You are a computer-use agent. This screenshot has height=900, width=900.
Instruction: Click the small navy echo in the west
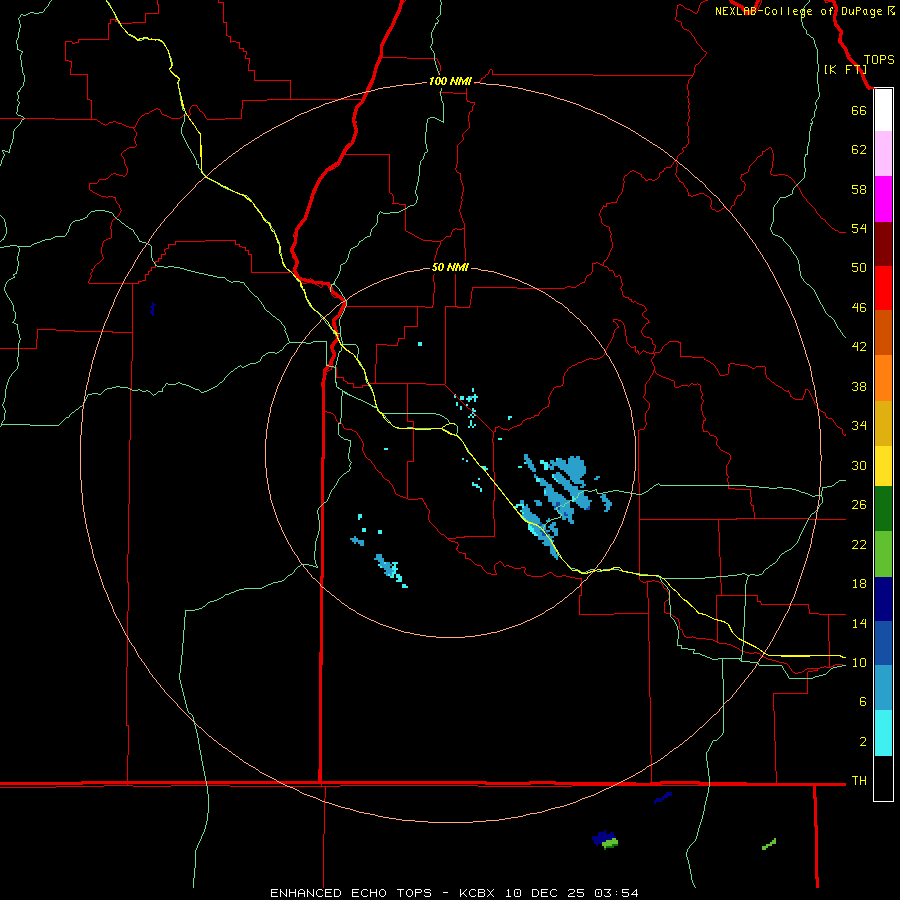152,309
